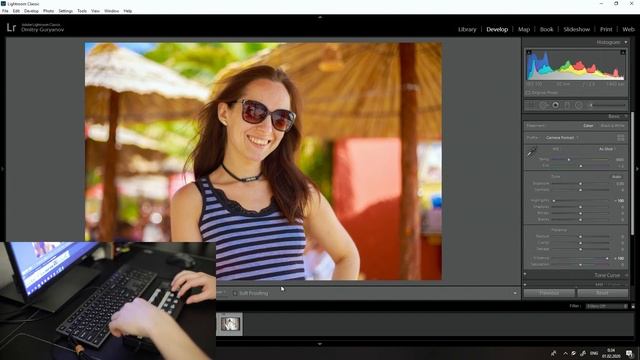Click the Saturation slider handle
The image size is (640, 360).
pyautogui.click(x=580, y=264)
